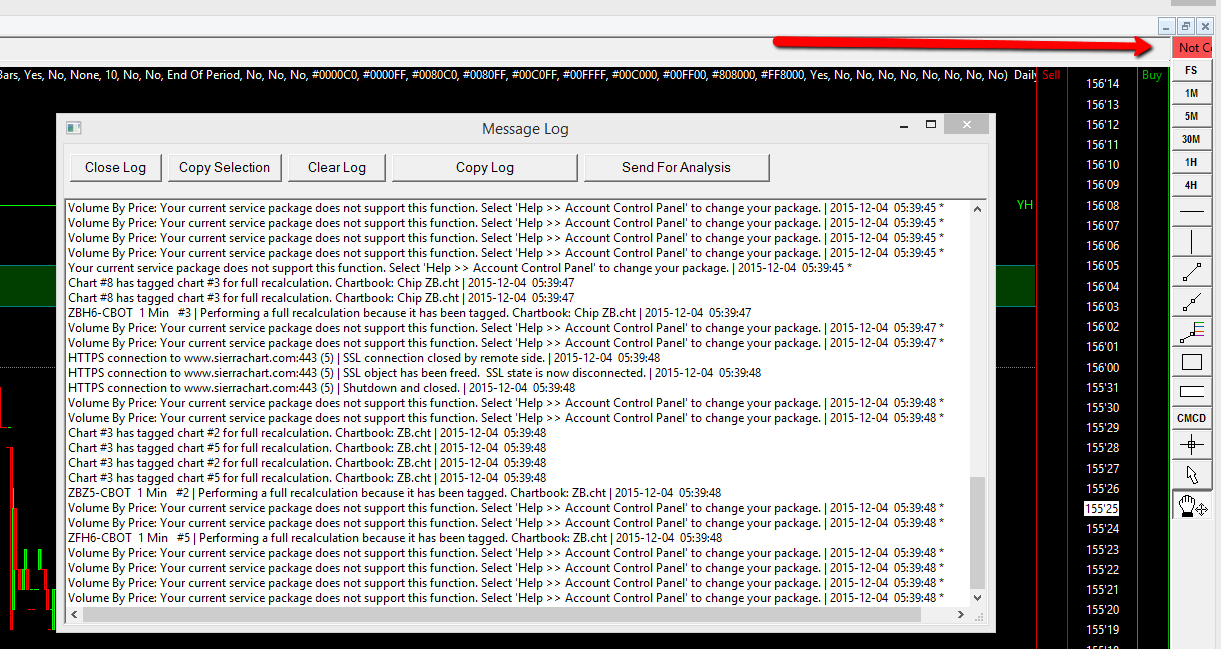1221x649 pixels.
Task: Minimize the Message Log window
Action: (x=905, y=125)
